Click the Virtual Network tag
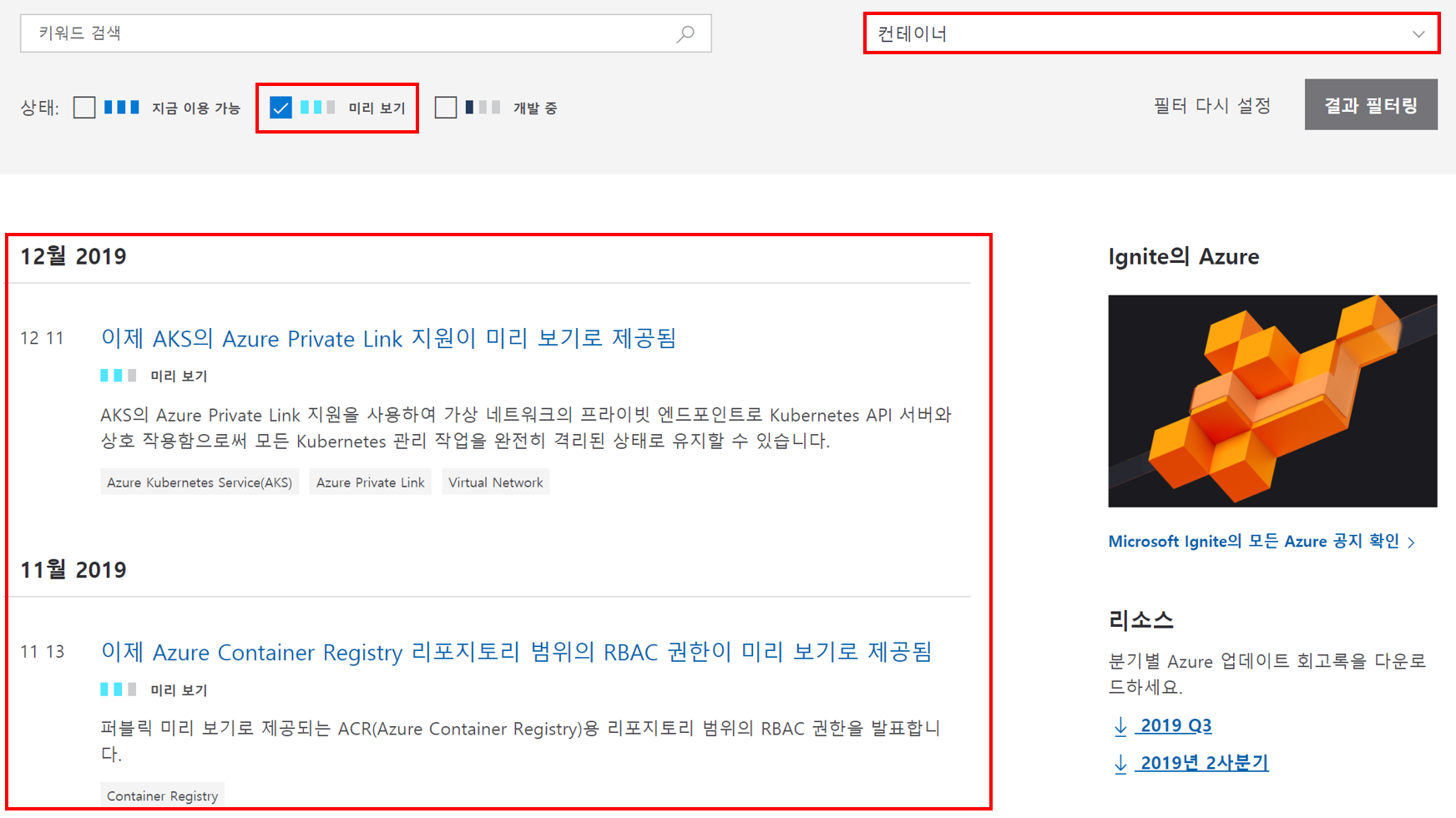The height and width of the screenshot is (818, 1456). tap(495, 482)
